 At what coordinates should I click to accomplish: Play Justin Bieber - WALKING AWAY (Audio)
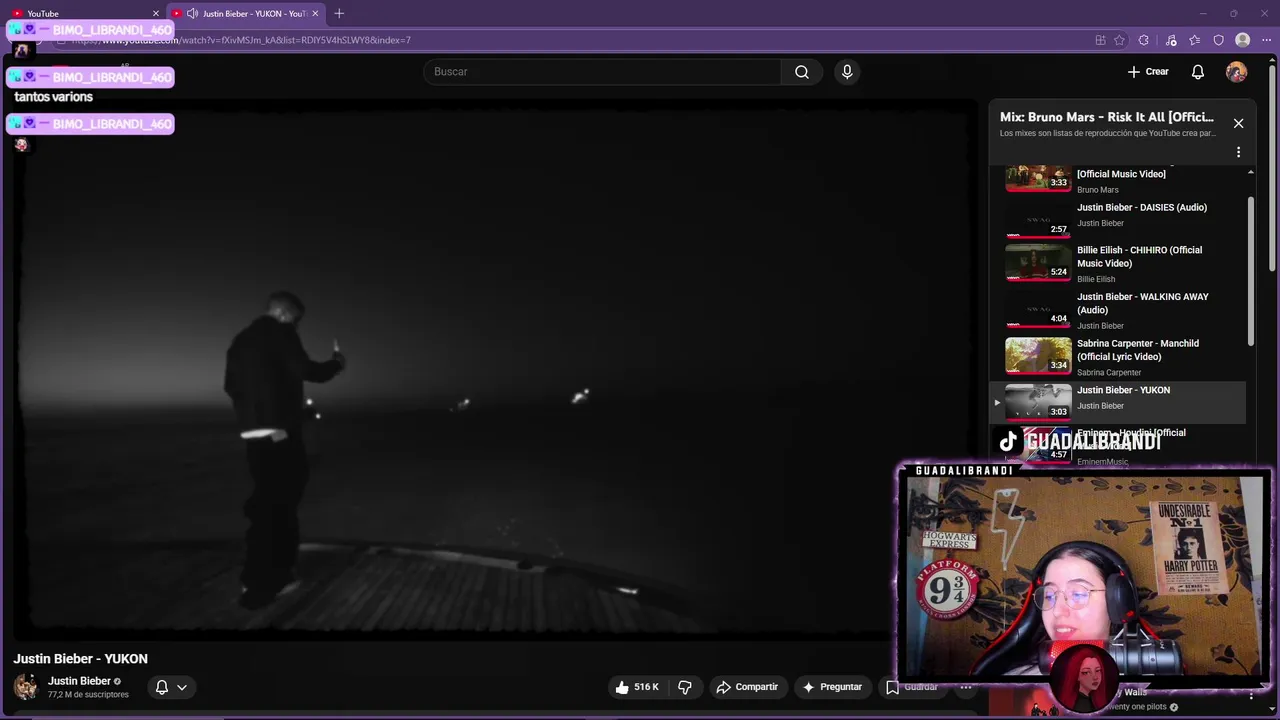(1142, 303)
